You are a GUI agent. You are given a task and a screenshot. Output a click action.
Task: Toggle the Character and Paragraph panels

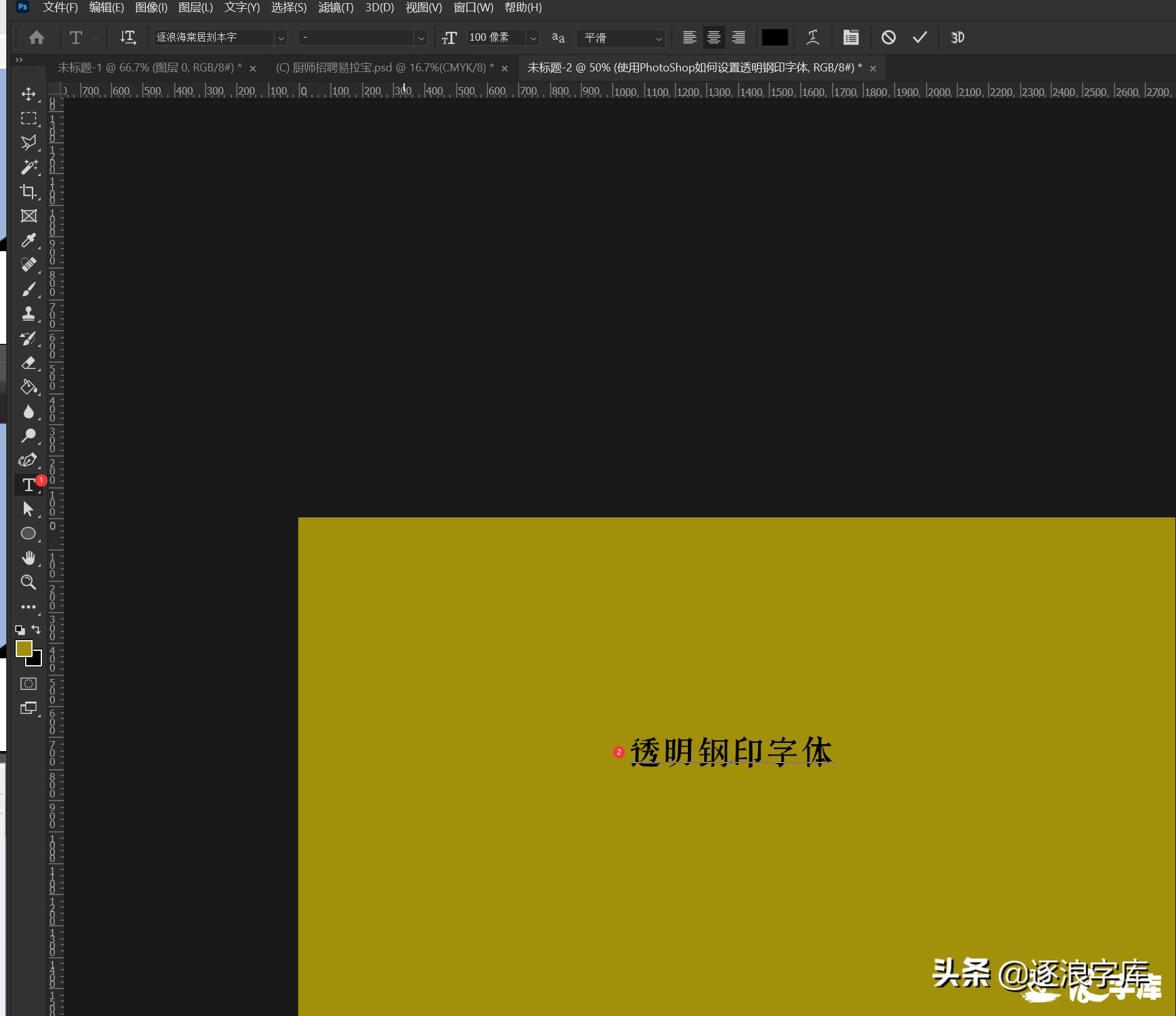[850, 38]
